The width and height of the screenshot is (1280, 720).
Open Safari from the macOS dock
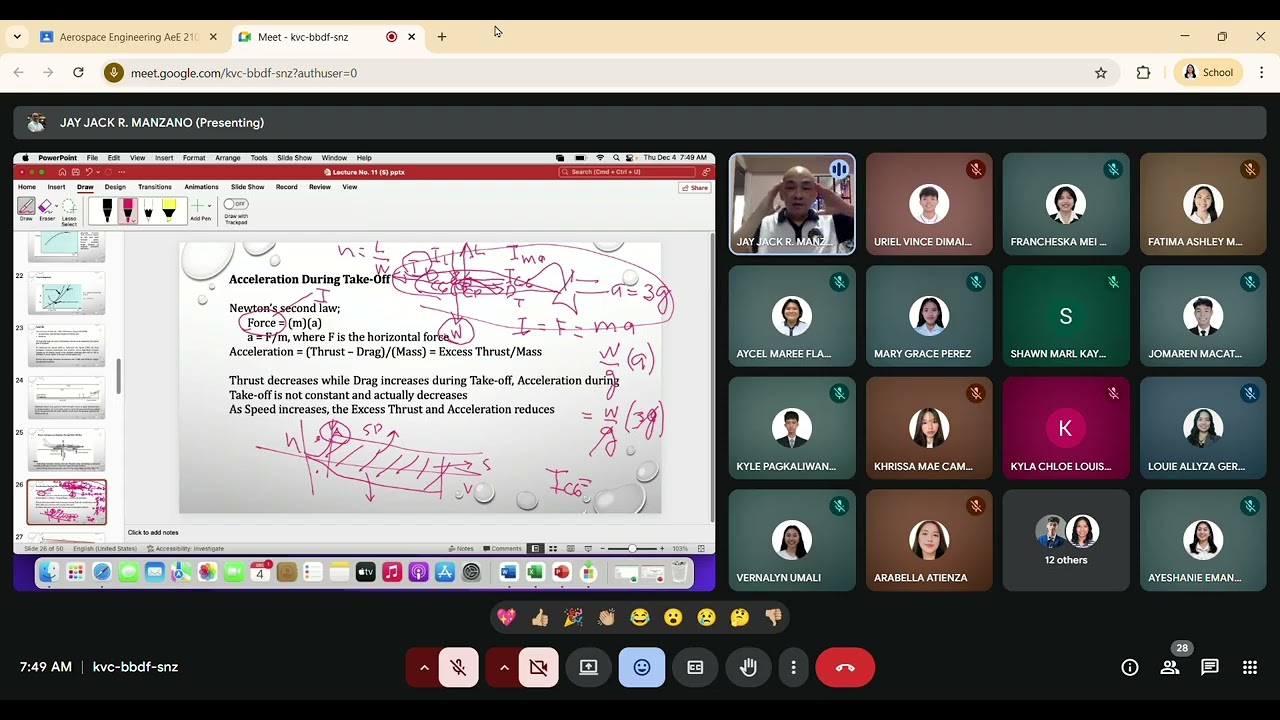[x=102, y=572]
